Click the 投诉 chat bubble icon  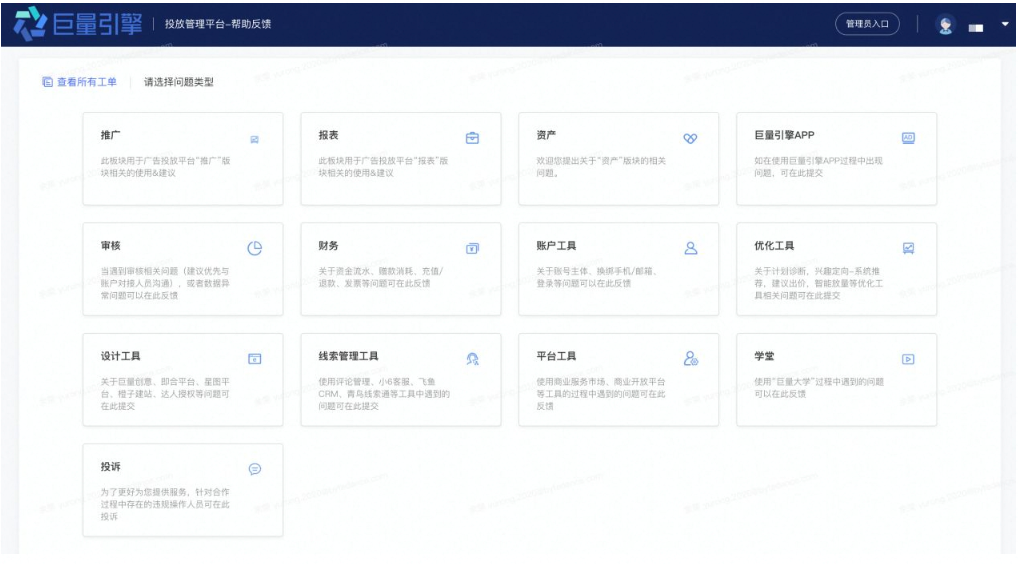pyautogui.click(x=254, y=469)
